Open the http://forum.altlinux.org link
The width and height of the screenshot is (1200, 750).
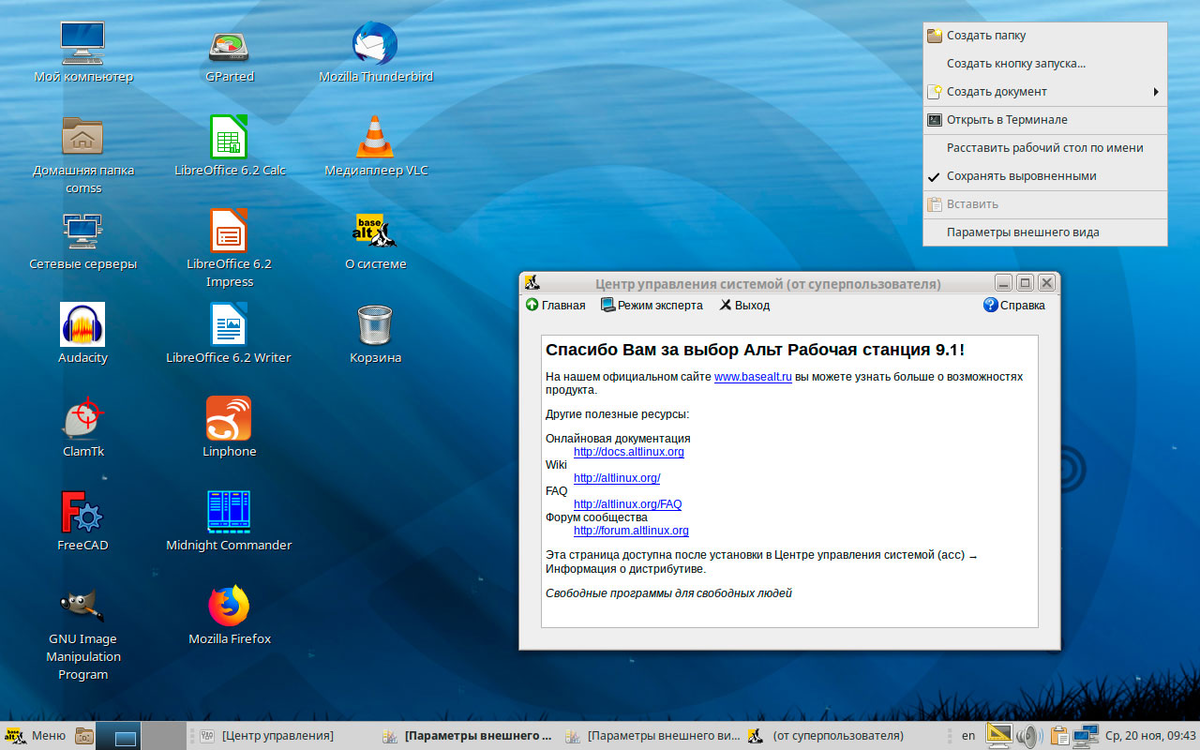[631, 531]
